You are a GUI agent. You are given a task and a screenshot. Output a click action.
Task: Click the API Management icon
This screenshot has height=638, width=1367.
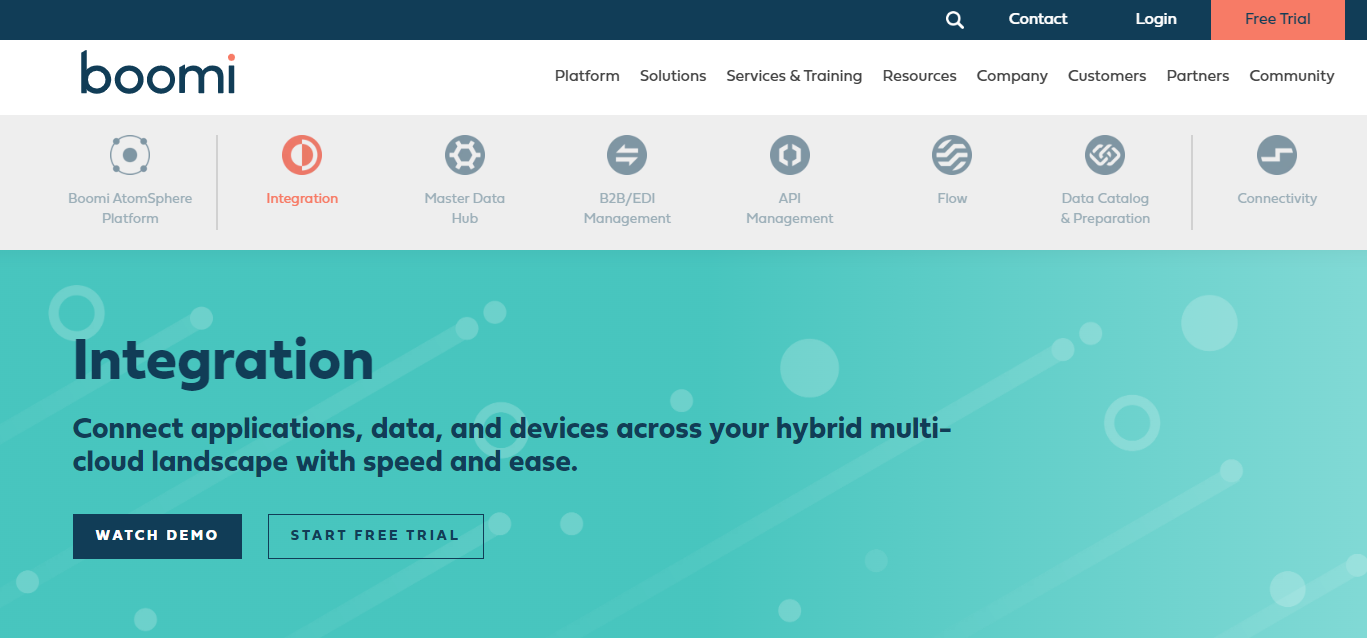(x=789, y=155)
